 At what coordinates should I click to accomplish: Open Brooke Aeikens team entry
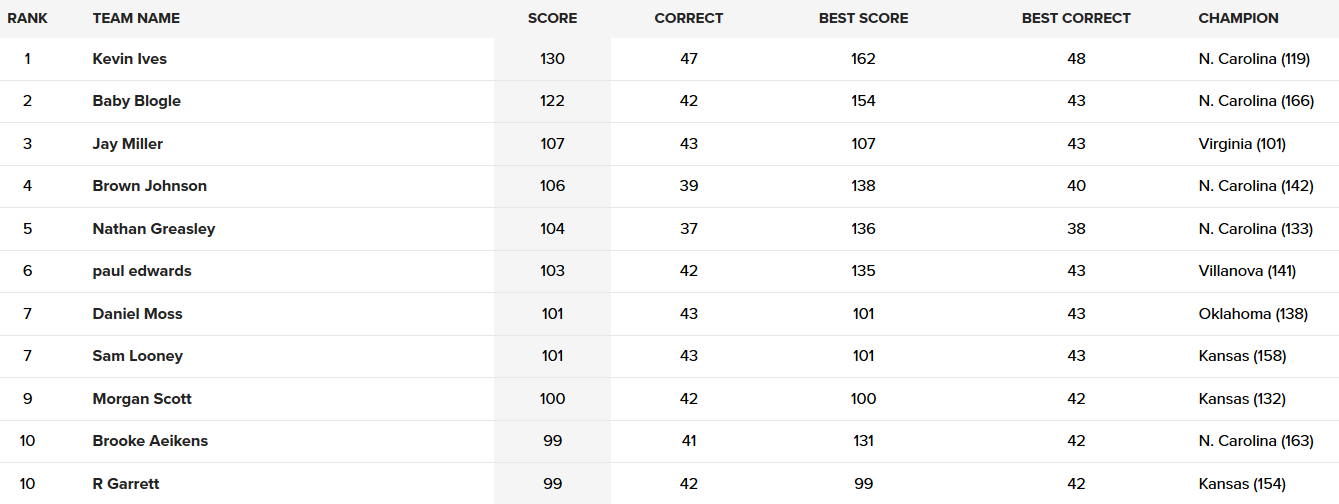(150, 441)
